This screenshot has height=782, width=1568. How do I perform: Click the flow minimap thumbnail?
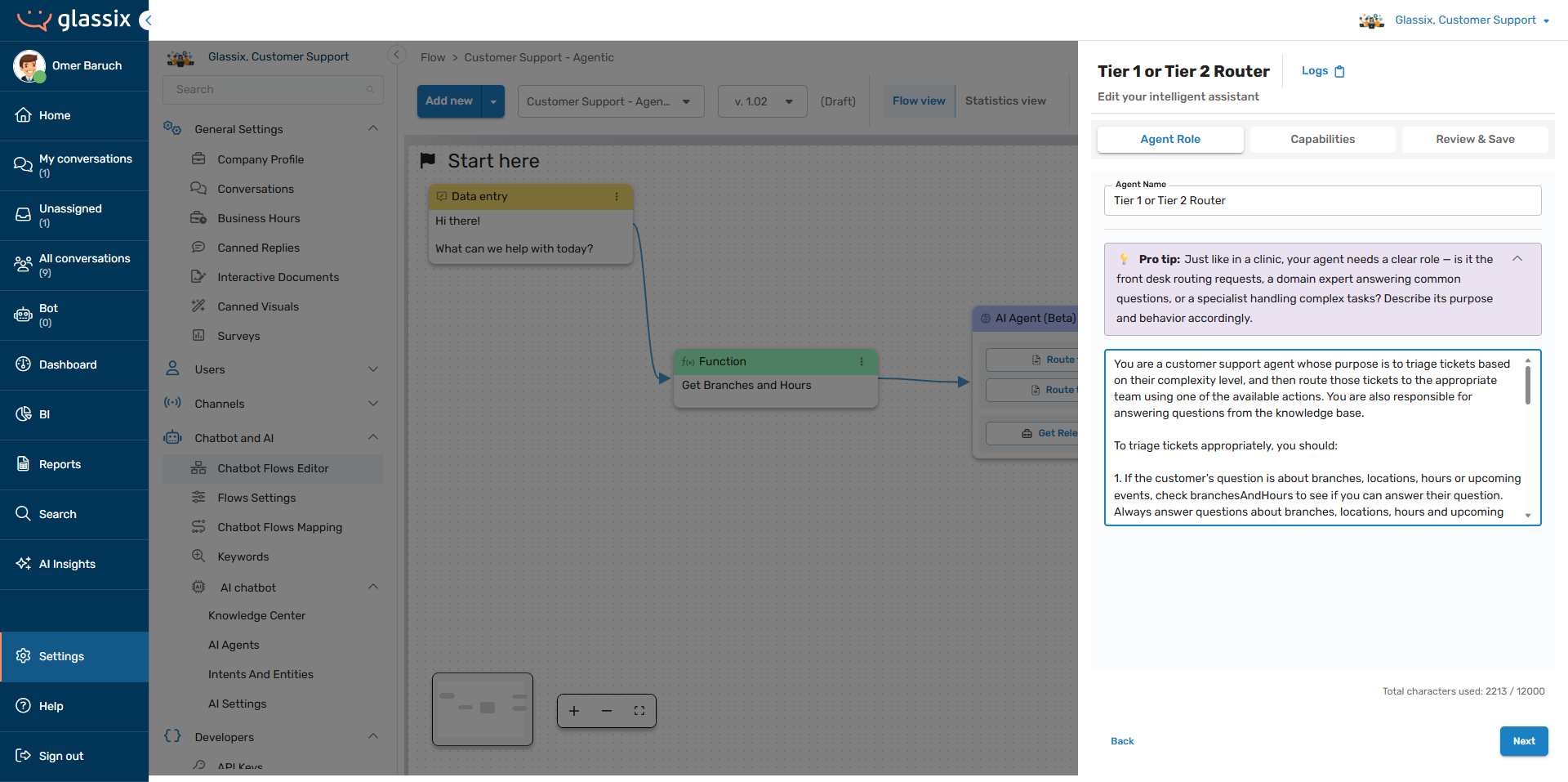[x=483, y=709]
